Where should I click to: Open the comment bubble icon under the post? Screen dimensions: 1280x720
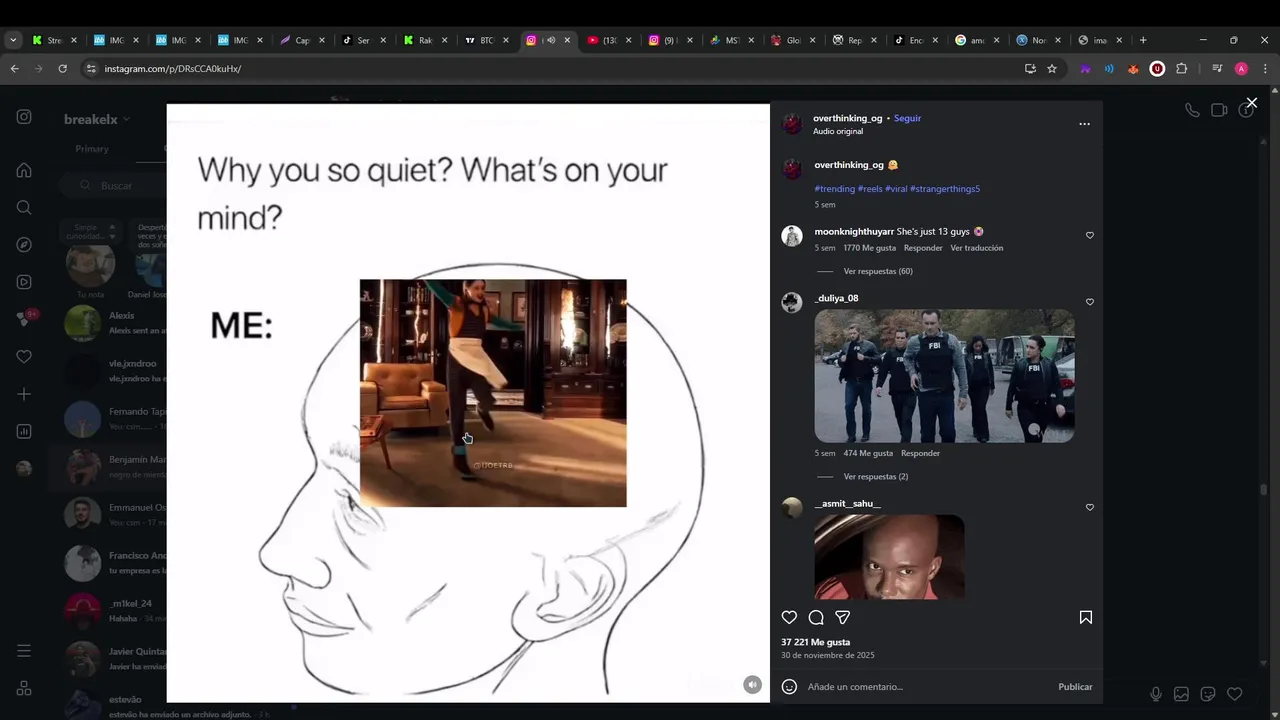coord(816,618)
